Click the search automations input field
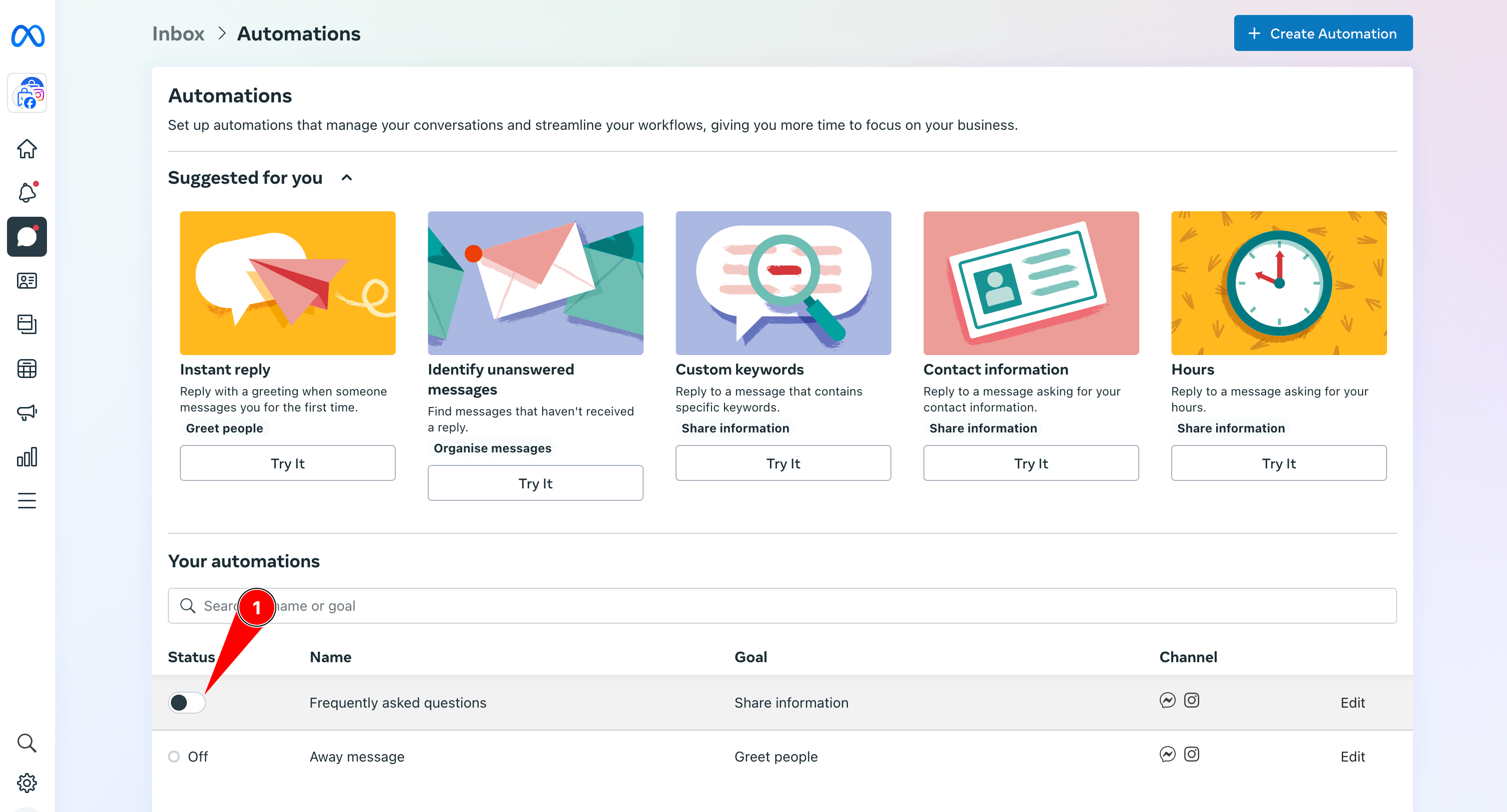This screenshot has width=1507, height=812. pos(783,605)
